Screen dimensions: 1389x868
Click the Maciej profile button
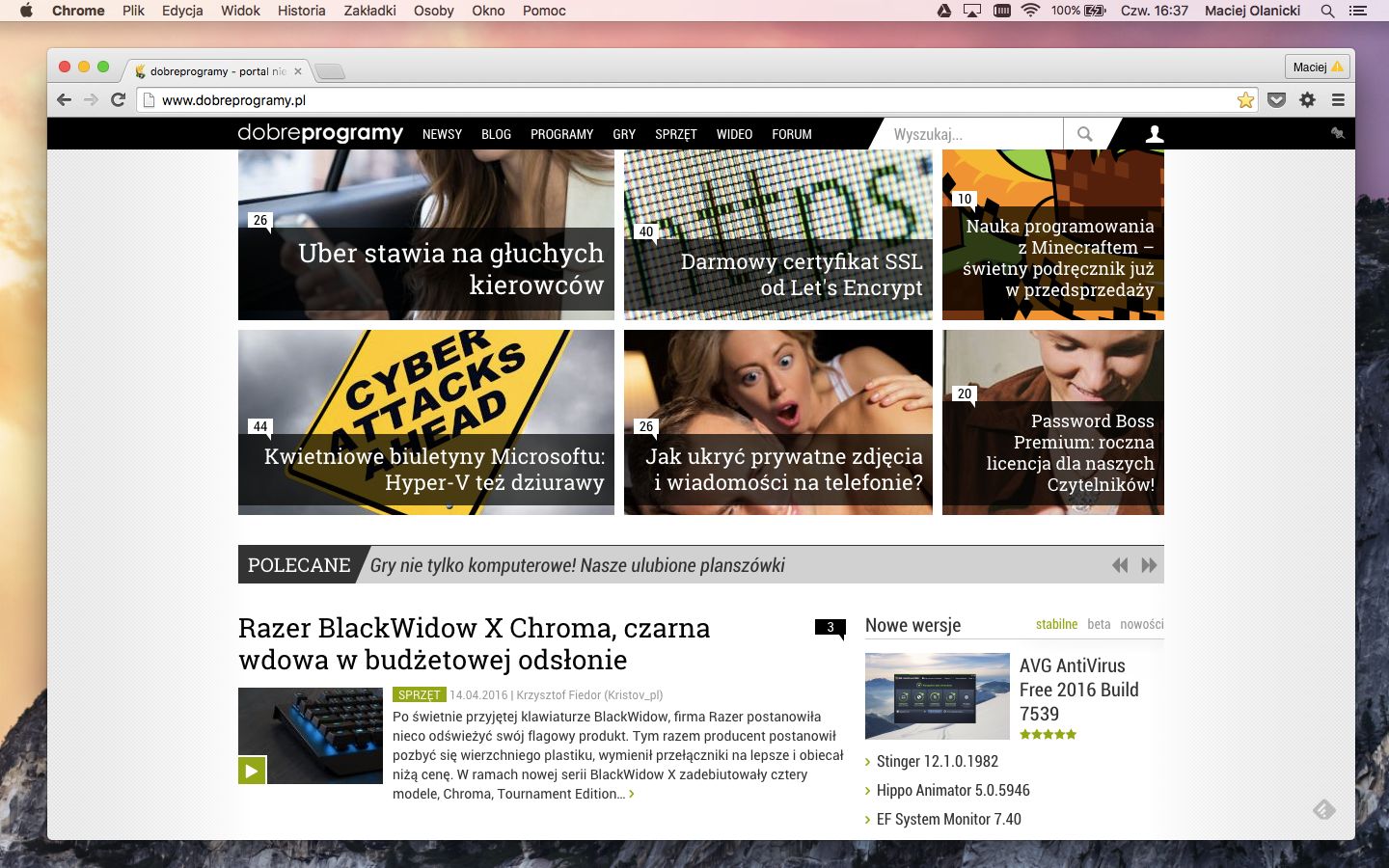[1317, 67]
